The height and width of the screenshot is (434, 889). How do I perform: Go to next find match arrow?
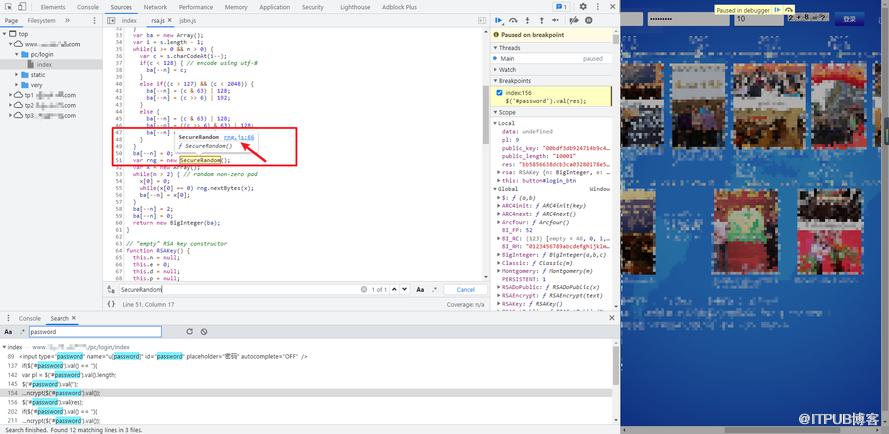pyautogui.click(x=404, y=289)
